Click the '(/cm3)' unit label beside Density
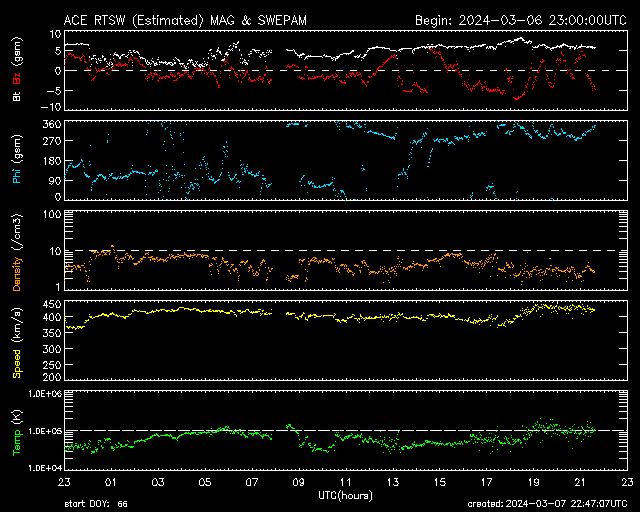 click(x=18, y=233)
